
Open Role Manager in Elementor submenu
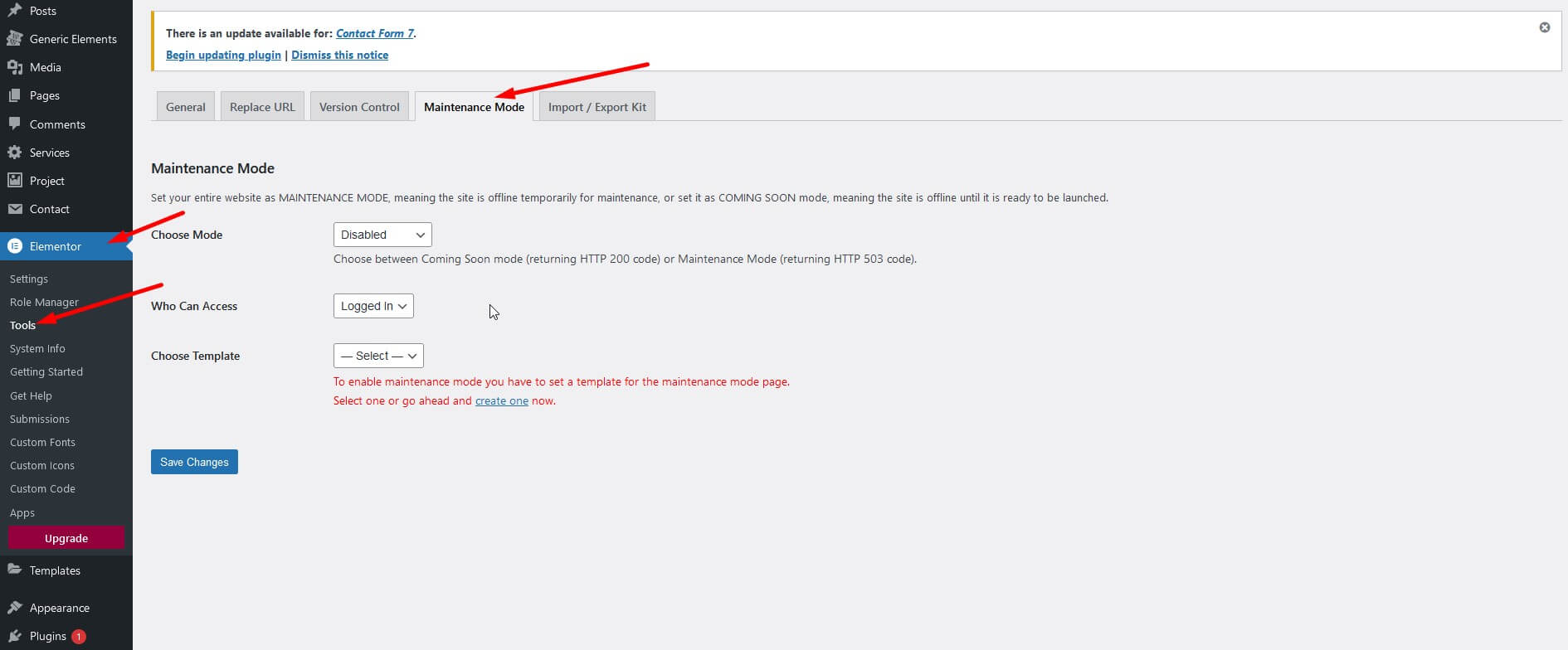(44, 302)
